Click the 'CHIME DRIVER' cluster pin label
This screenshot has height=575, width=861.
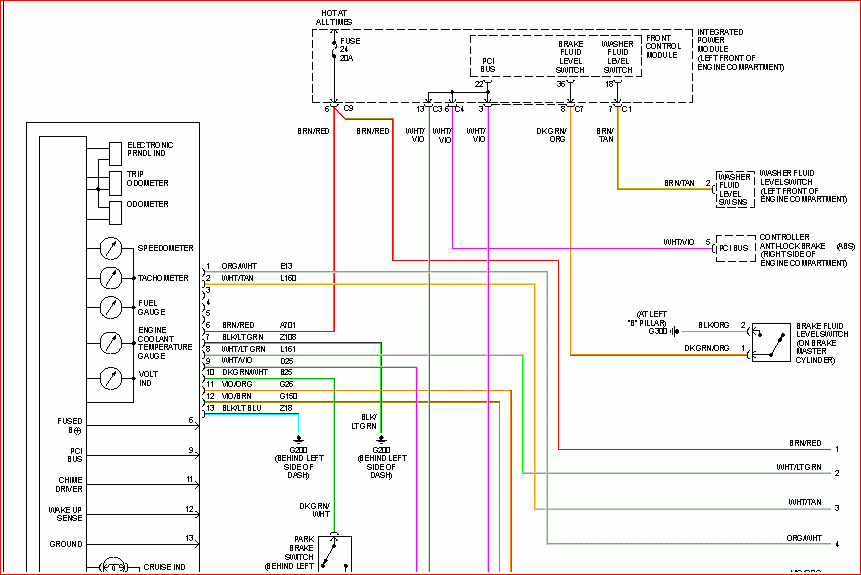tap(69, 484)
